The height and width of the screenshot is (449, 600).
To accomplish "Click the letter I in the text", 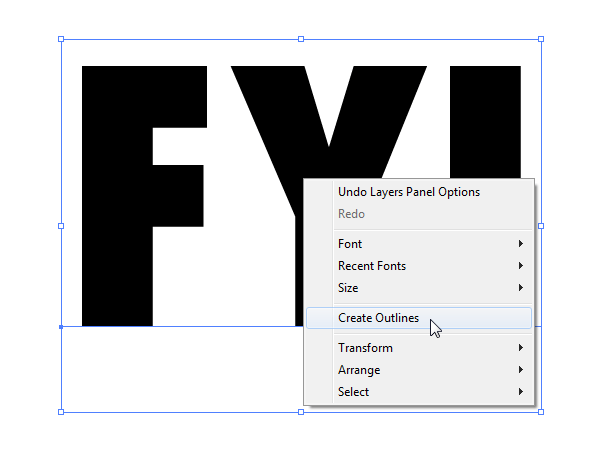I will point(485,122).
